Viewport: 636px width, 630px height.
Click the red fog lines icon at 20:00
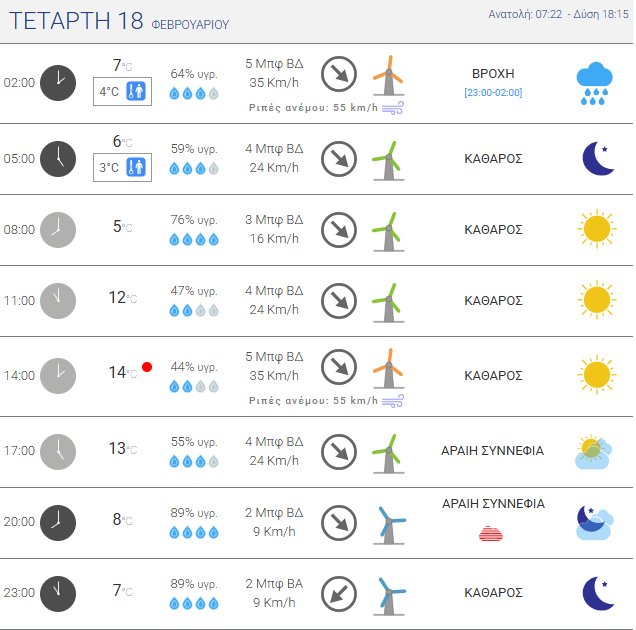[493, 533]
